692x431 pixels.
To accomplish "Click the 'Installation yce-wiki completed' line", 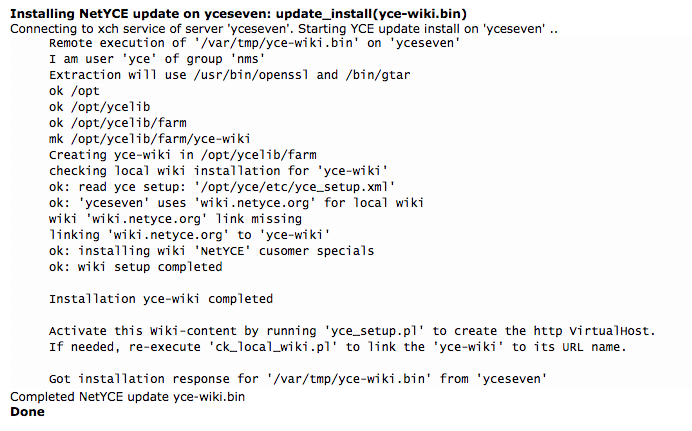I will pos(161,298).
